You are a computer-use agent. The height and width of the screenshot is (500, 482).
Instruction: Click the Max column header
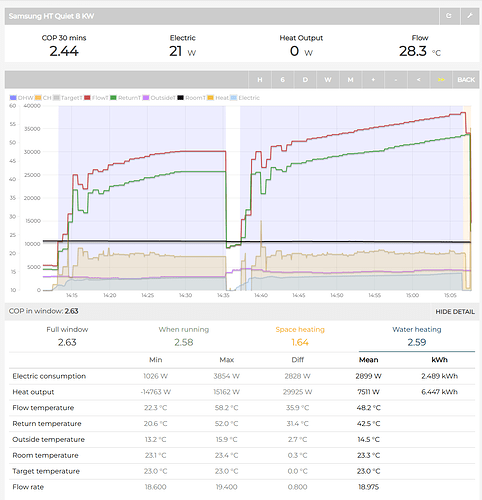pos(226,360)
